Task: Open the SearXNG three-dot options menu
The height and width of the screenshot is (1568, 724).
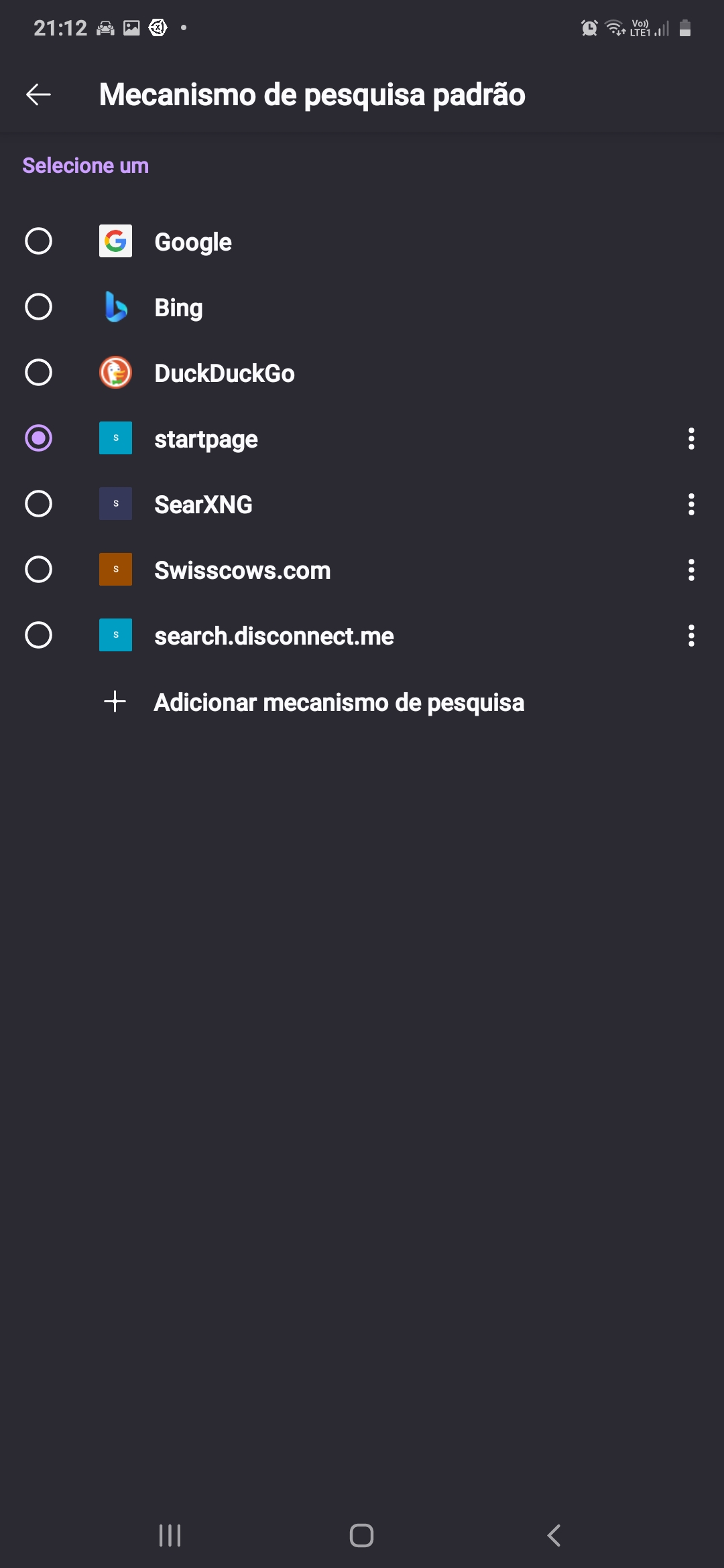Action: tap(691, 504)
